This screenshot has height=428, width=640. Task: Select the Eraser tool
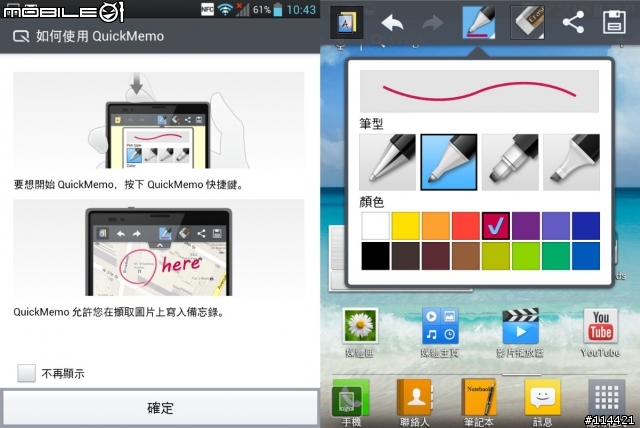tap(527, 22)
